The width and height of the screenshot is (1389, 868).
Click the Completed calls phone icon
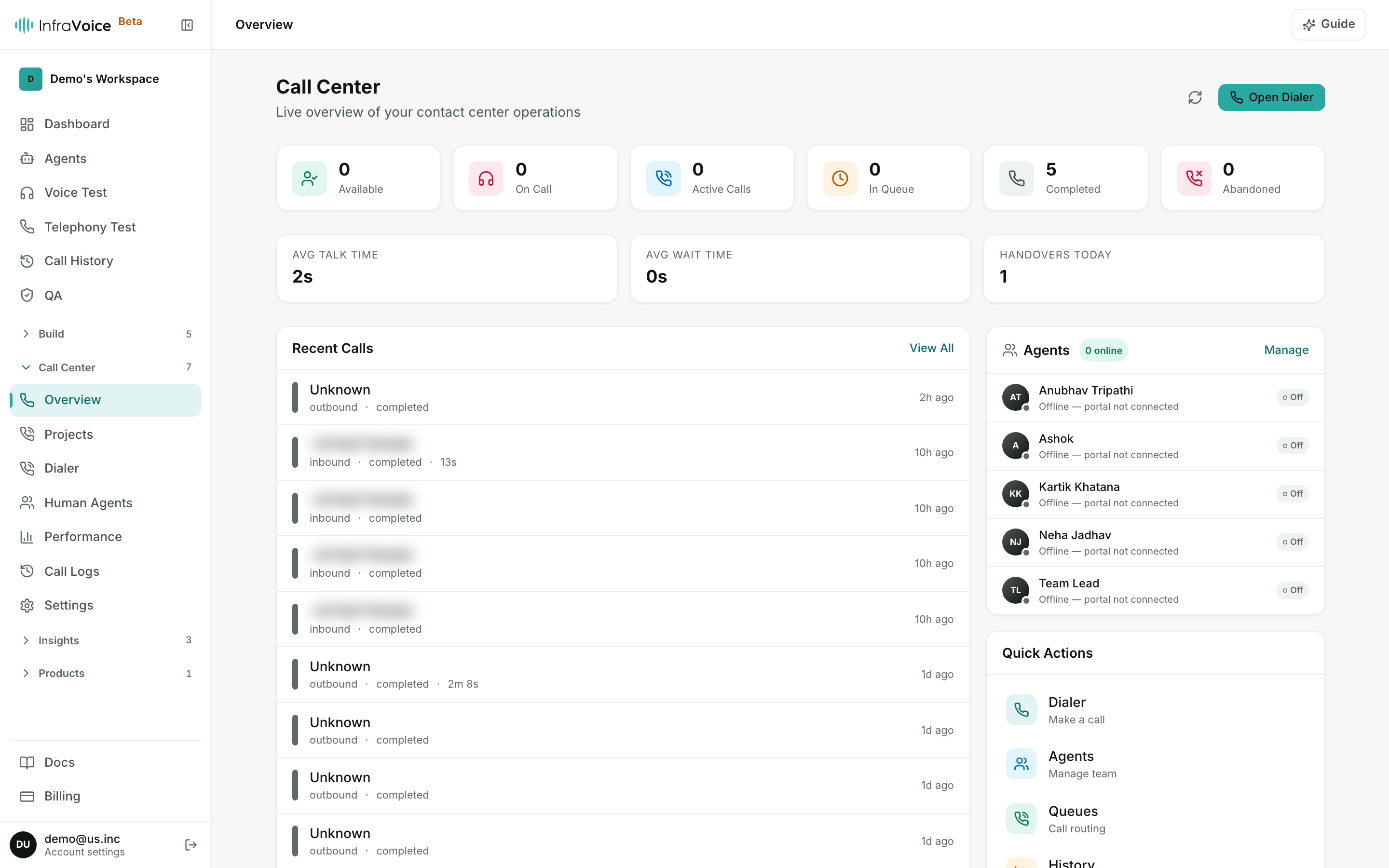tap(1017, 178)
